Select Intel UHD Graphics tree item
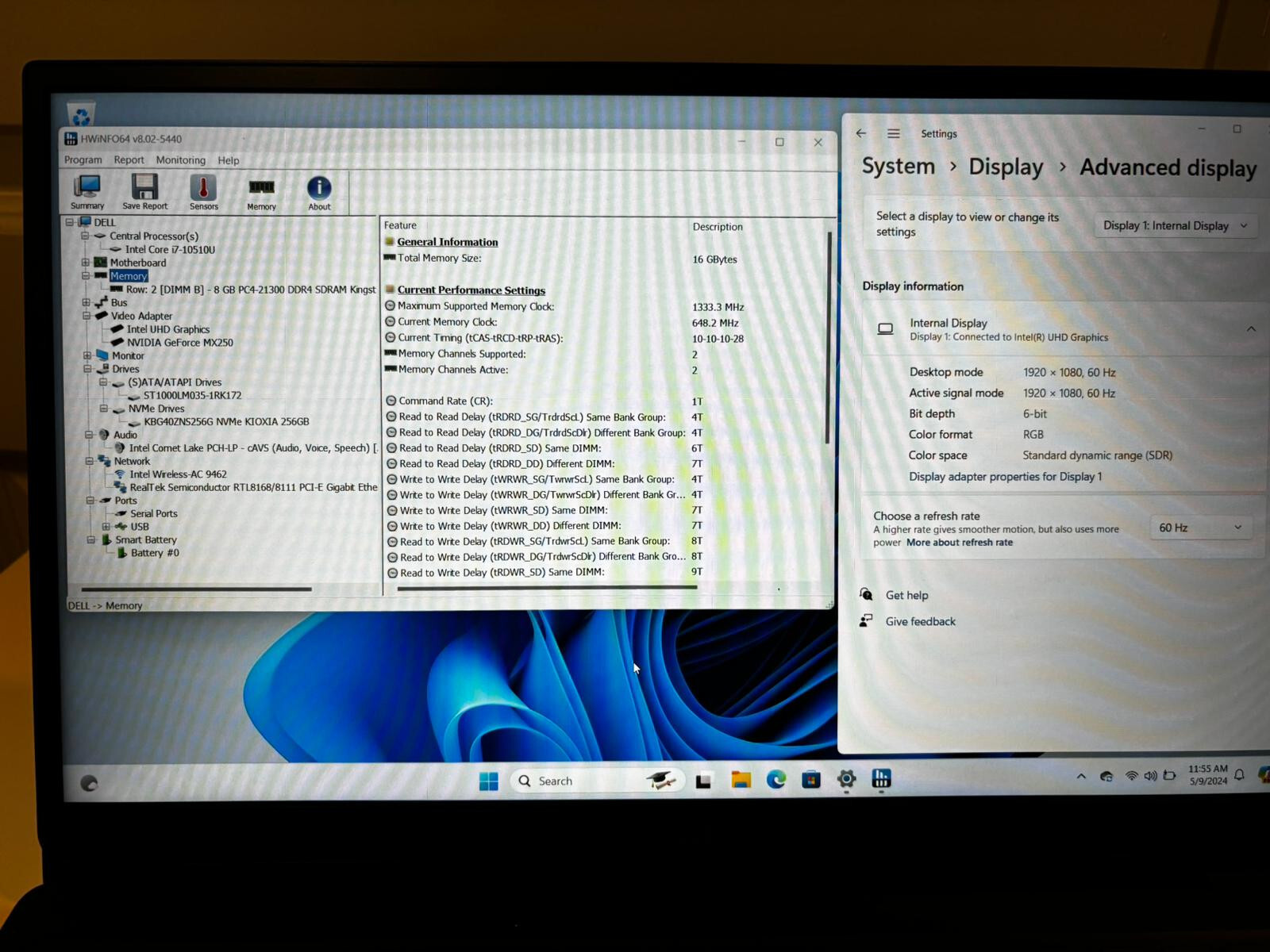 click(168, 329)
